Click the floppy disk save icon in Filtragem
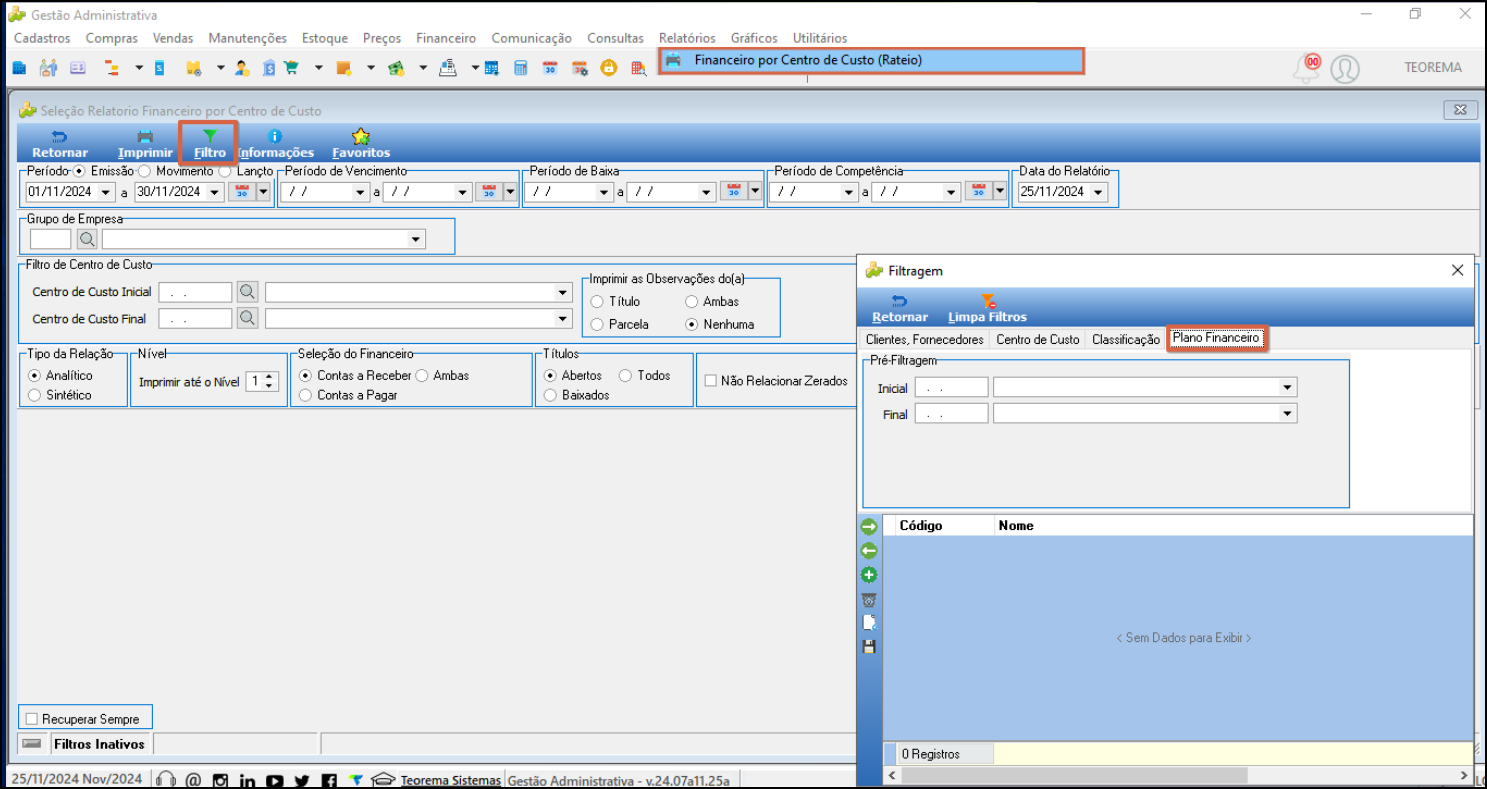 869,647
